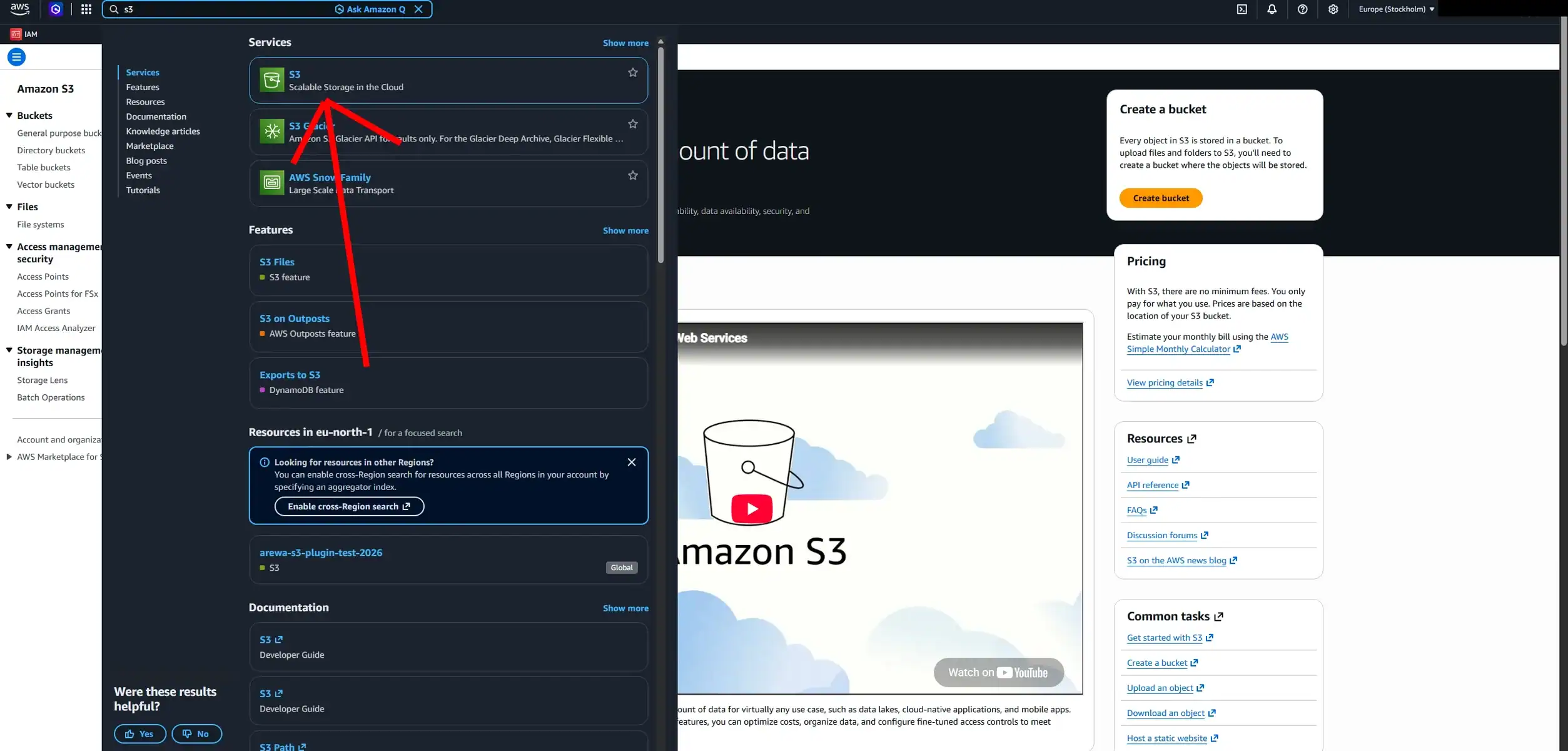This screenshot has width=1568, height=751.
Task: Click the S3 service bucket icon
Action: [271, 80]
